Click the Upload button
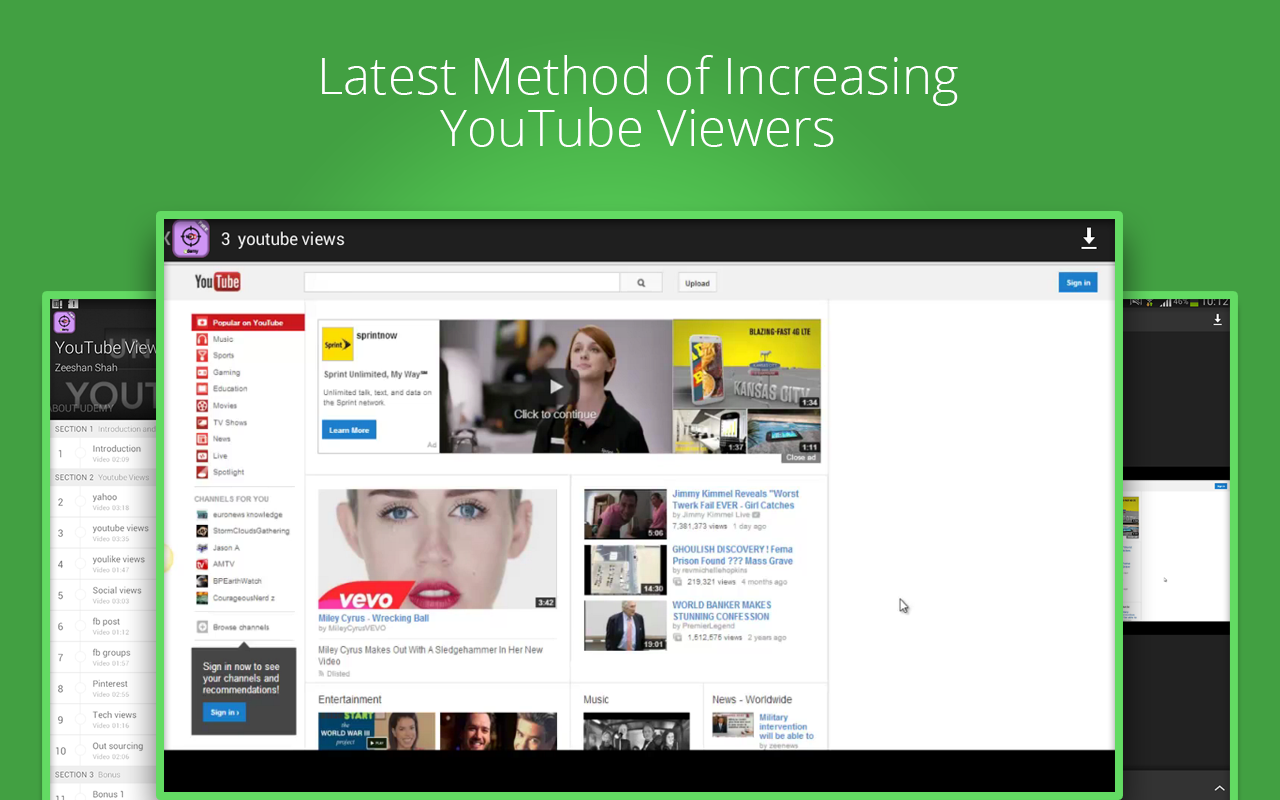Image resolution: width=1280 pixels, height=800 pixels. [x=697, y=283]
